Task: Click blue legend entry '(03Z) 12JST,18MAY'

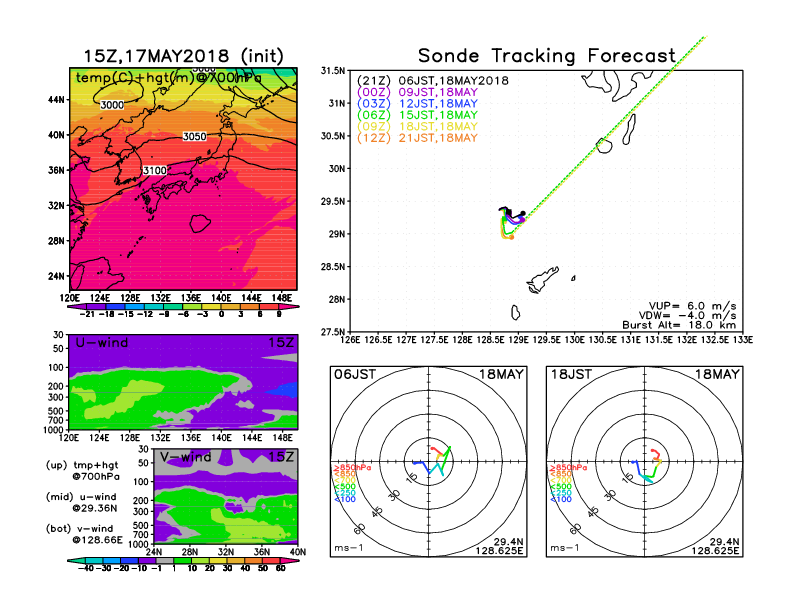Action: point(417,104)
